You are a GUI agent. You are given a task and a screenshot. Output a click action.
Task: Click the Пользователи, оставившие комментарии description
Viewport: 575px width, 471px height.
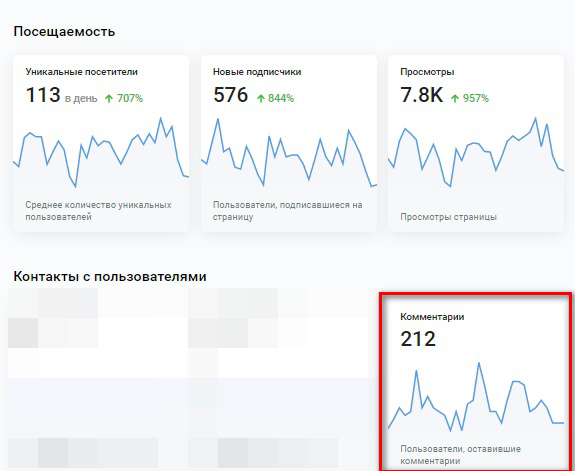(x=460, y=455)
